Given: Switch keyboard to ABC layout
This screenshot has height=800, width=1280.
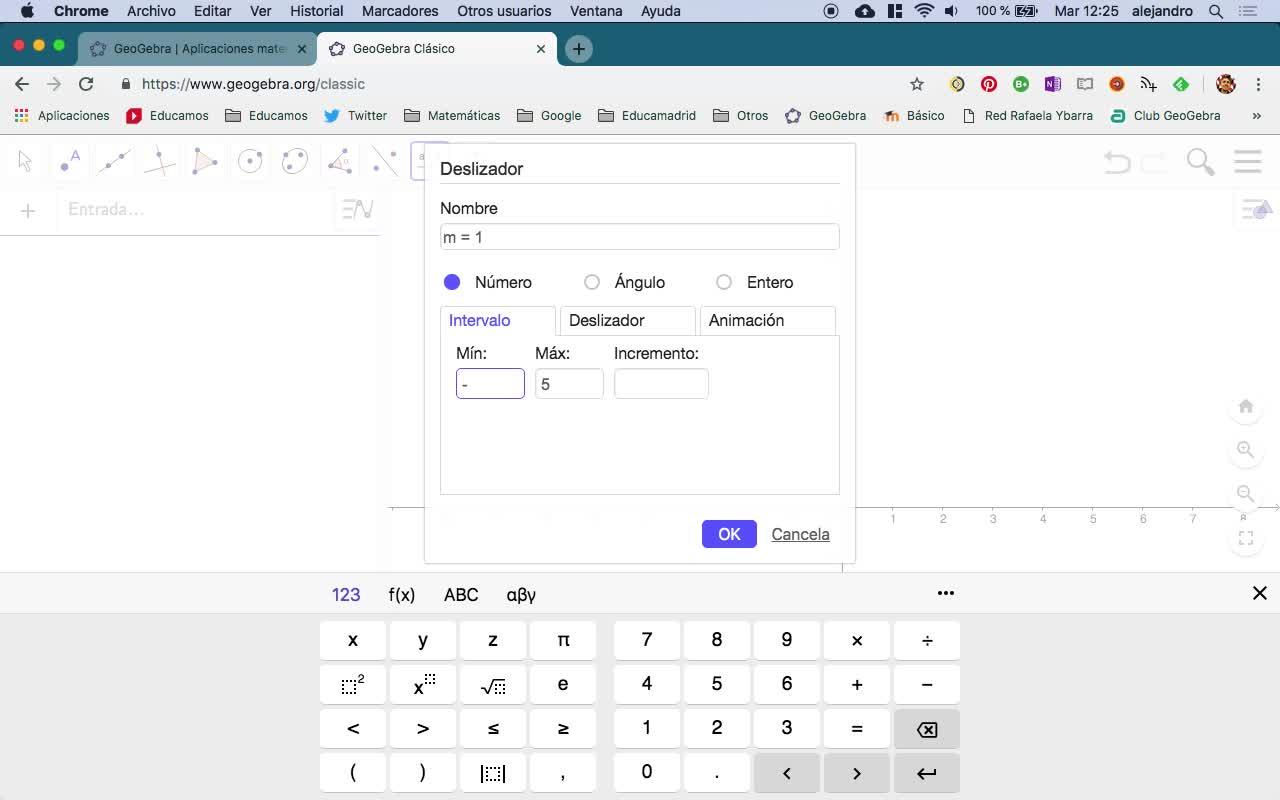Looking at the screenshot, I should 461,595.
